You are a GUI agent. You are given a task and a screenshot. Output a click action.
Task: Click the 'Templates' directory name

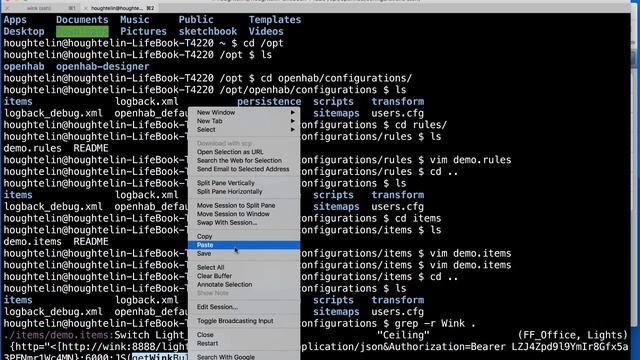click(275, 20)
